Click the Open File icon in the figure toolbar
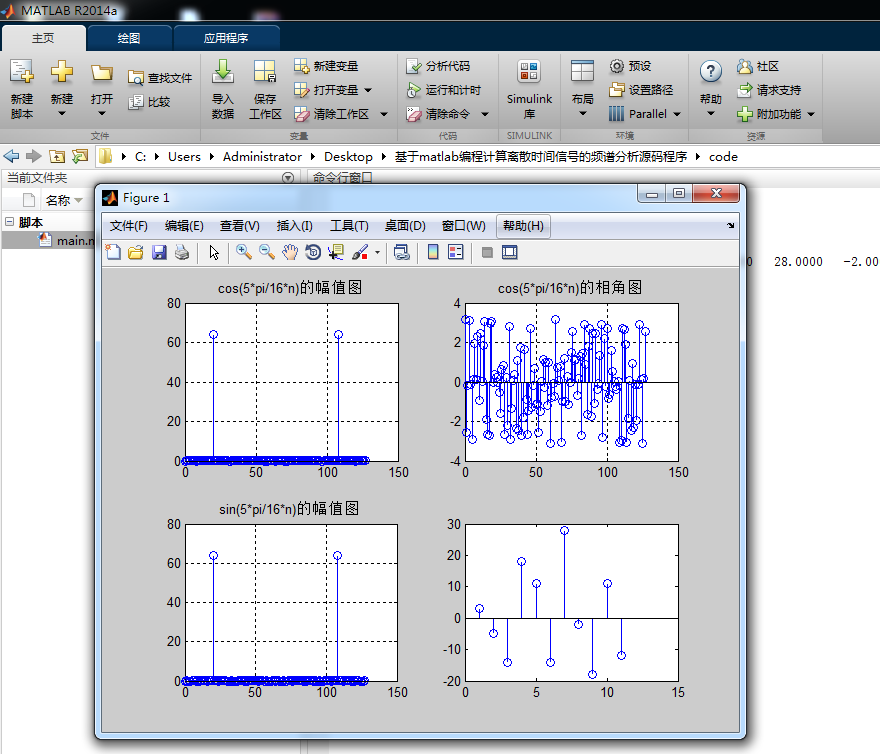 [136, 253]
